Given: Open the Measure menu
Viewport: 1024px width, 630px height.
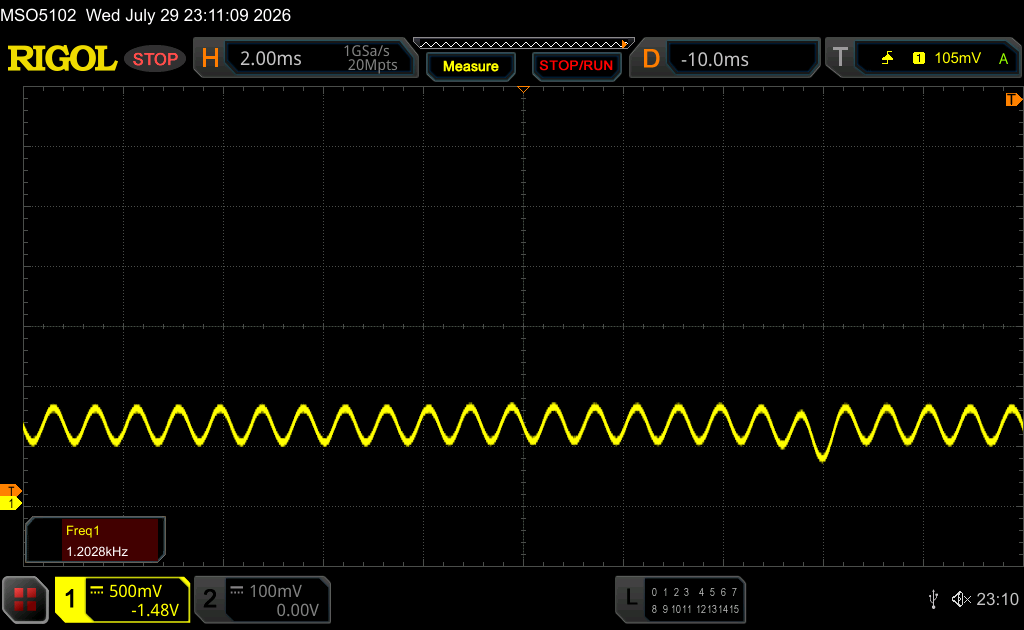Looking at the screenshot, I should pos(470,67).
